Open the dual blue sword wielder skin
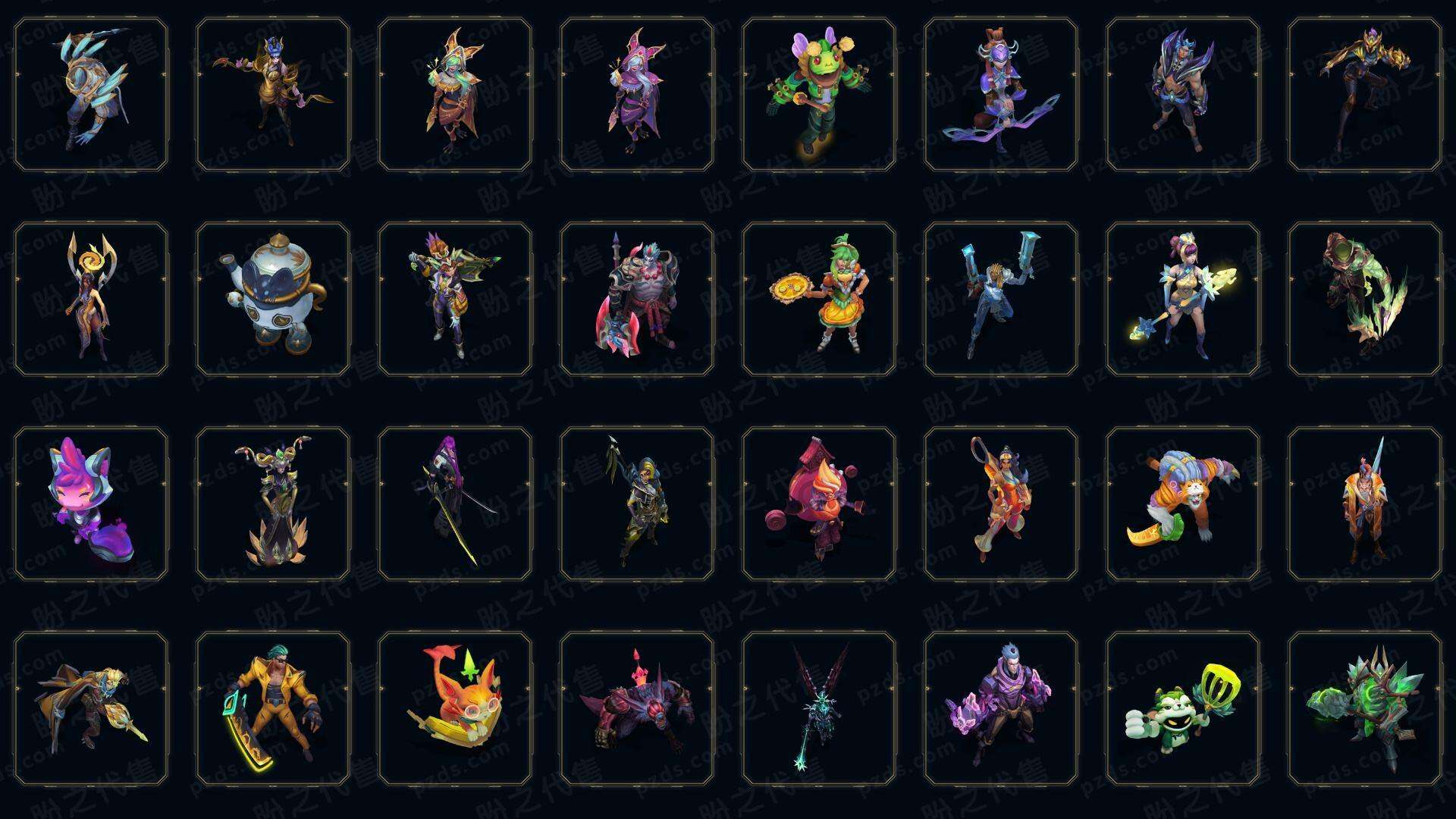Screen dimensions: 1456x819 coord(1001,299)
